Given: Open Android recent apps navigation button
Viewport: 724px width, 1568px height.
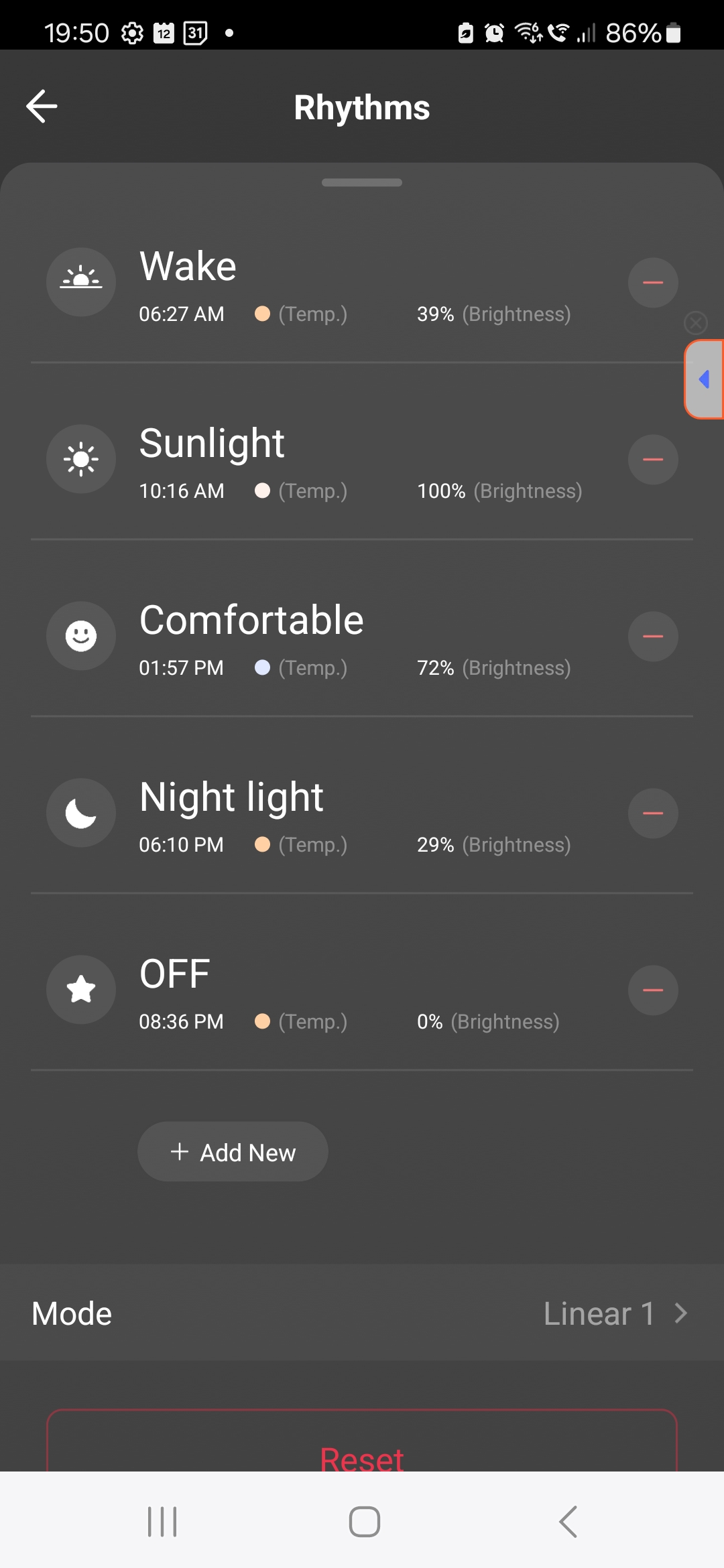Looking at the screenshot, I should (162, 1521).
